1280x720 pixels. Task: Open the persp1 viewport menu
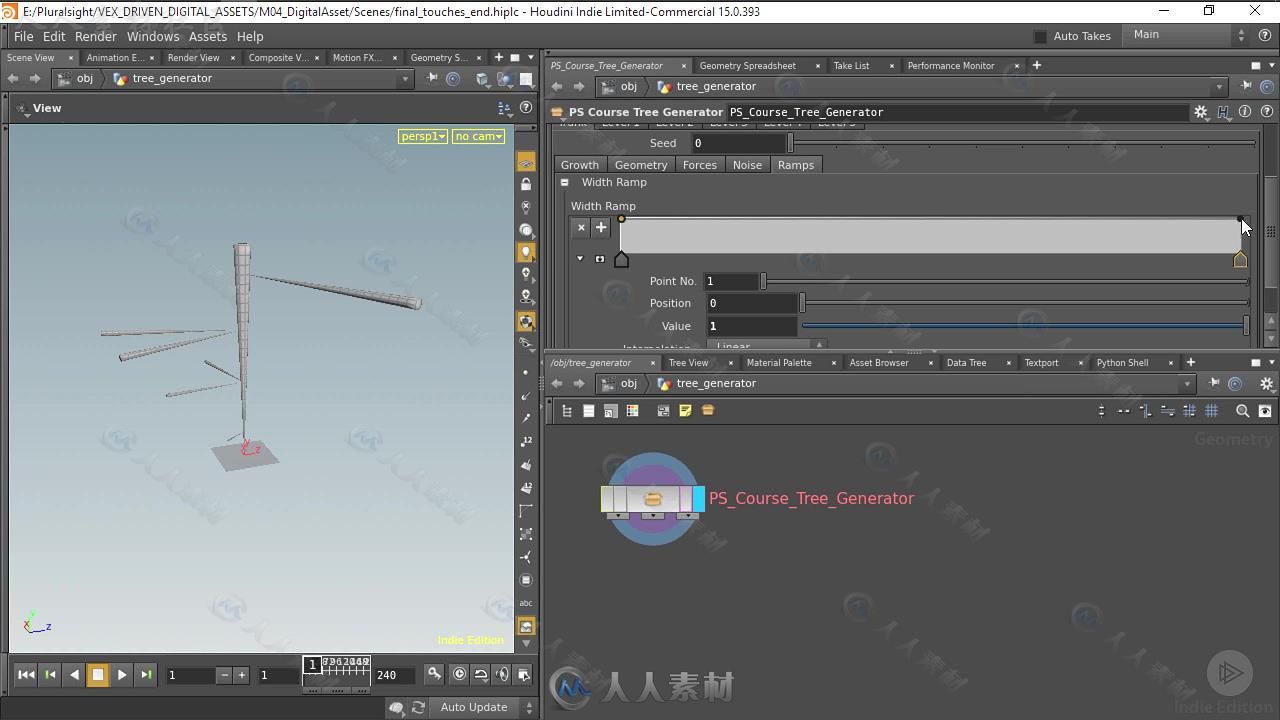pyautogui.click(x=423, y=136)
